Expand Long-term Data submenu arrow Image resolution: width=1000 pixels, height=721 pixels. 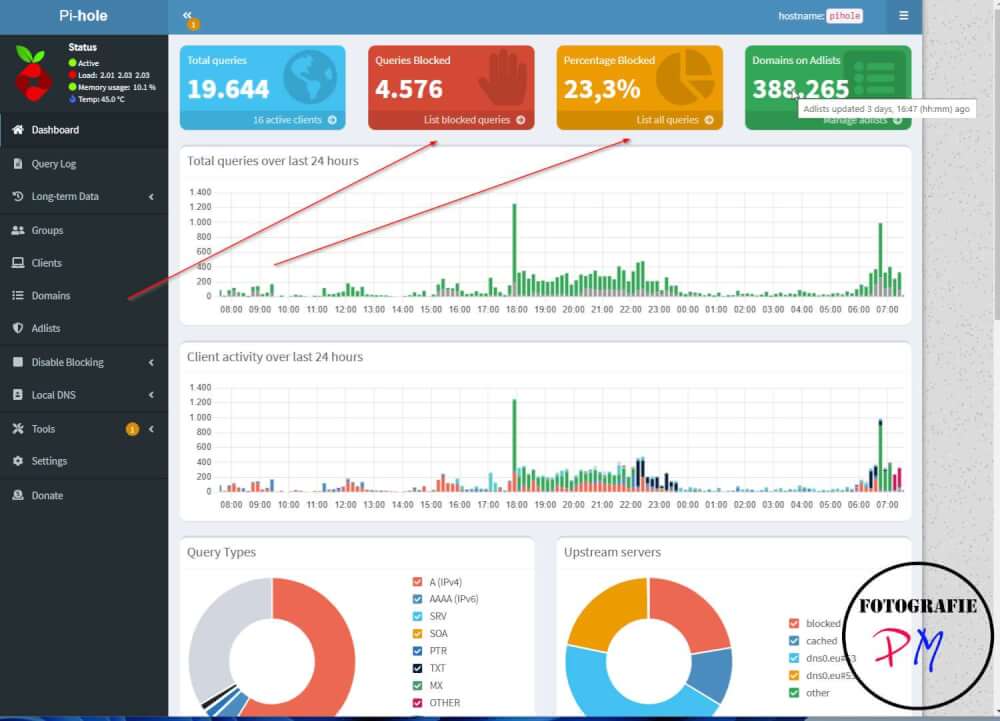151,197
